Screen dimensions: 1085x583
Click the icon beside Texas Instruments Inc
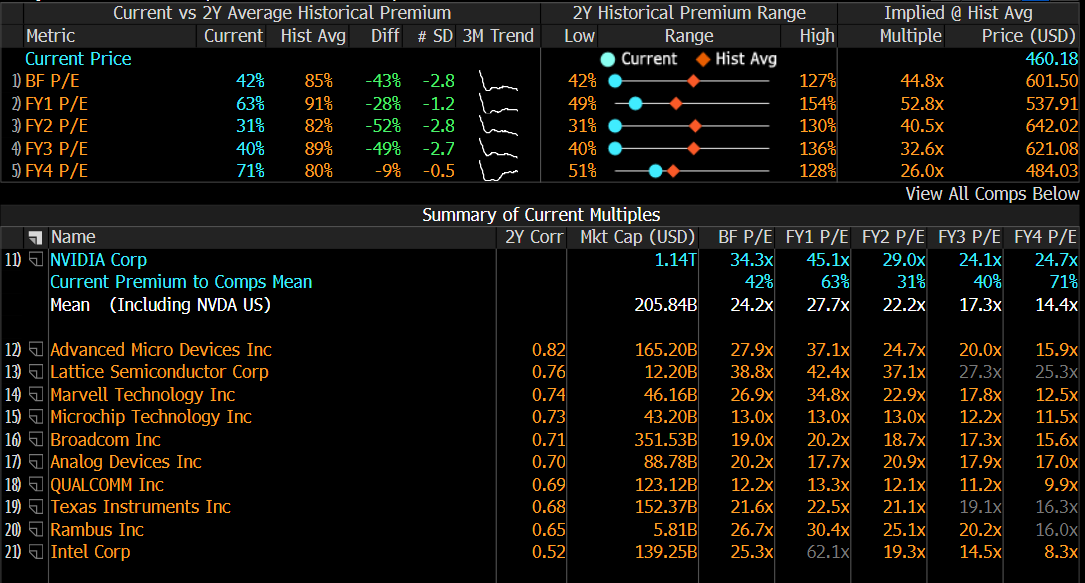pos(36,507)
